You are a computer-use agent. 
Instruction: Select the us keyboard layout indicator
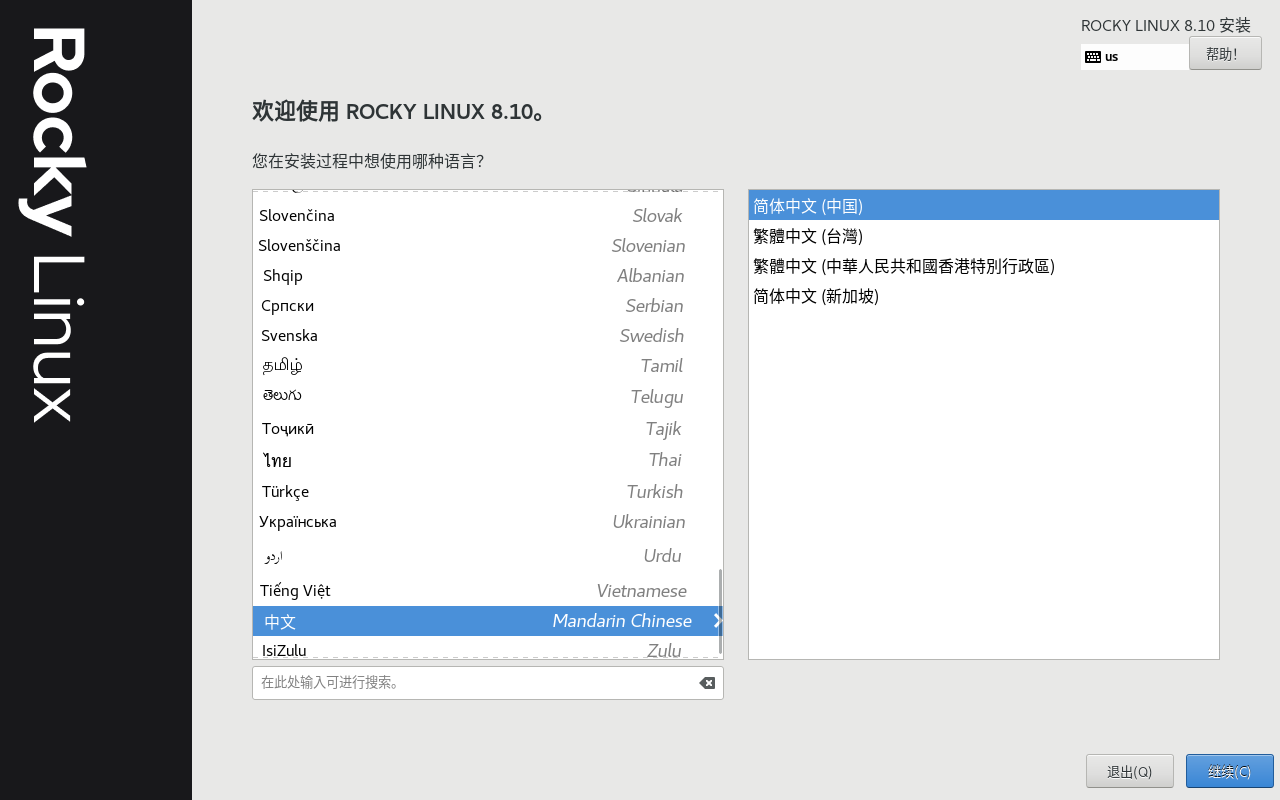[x=1135, y=57]
